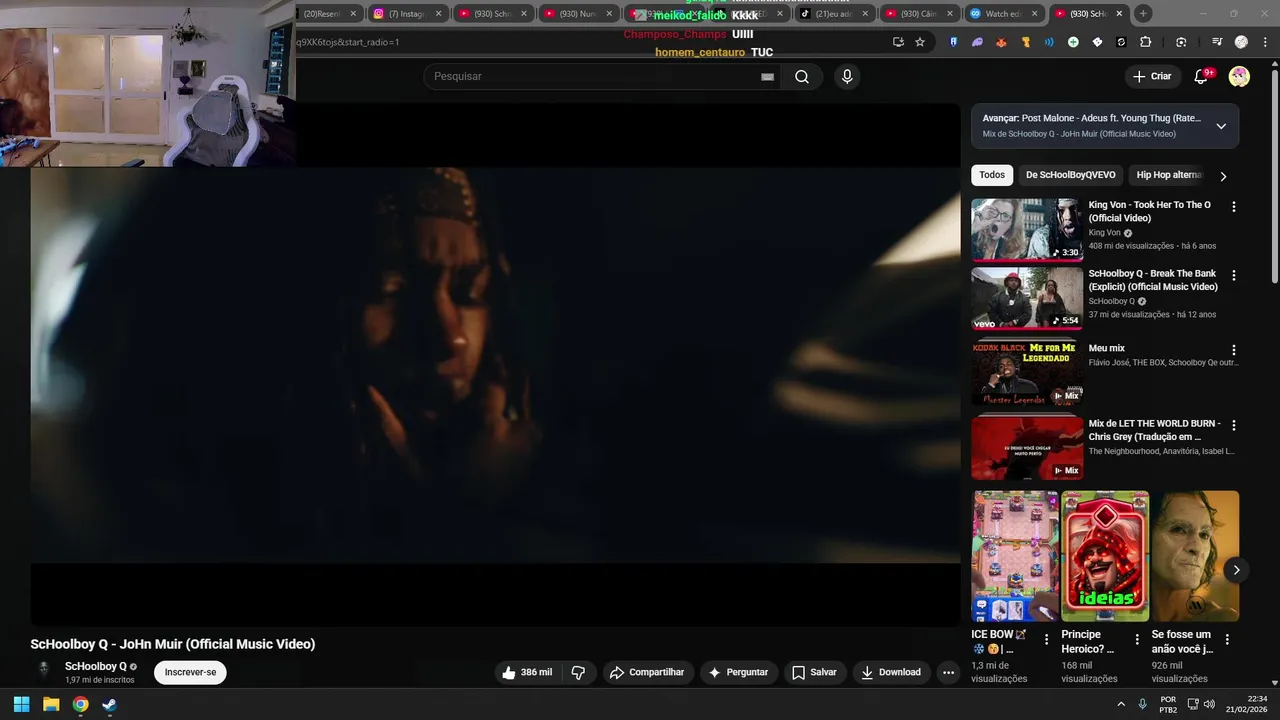Show next Shorts with arrow button
1280x720 pixels.
(x=1236, y=570)
